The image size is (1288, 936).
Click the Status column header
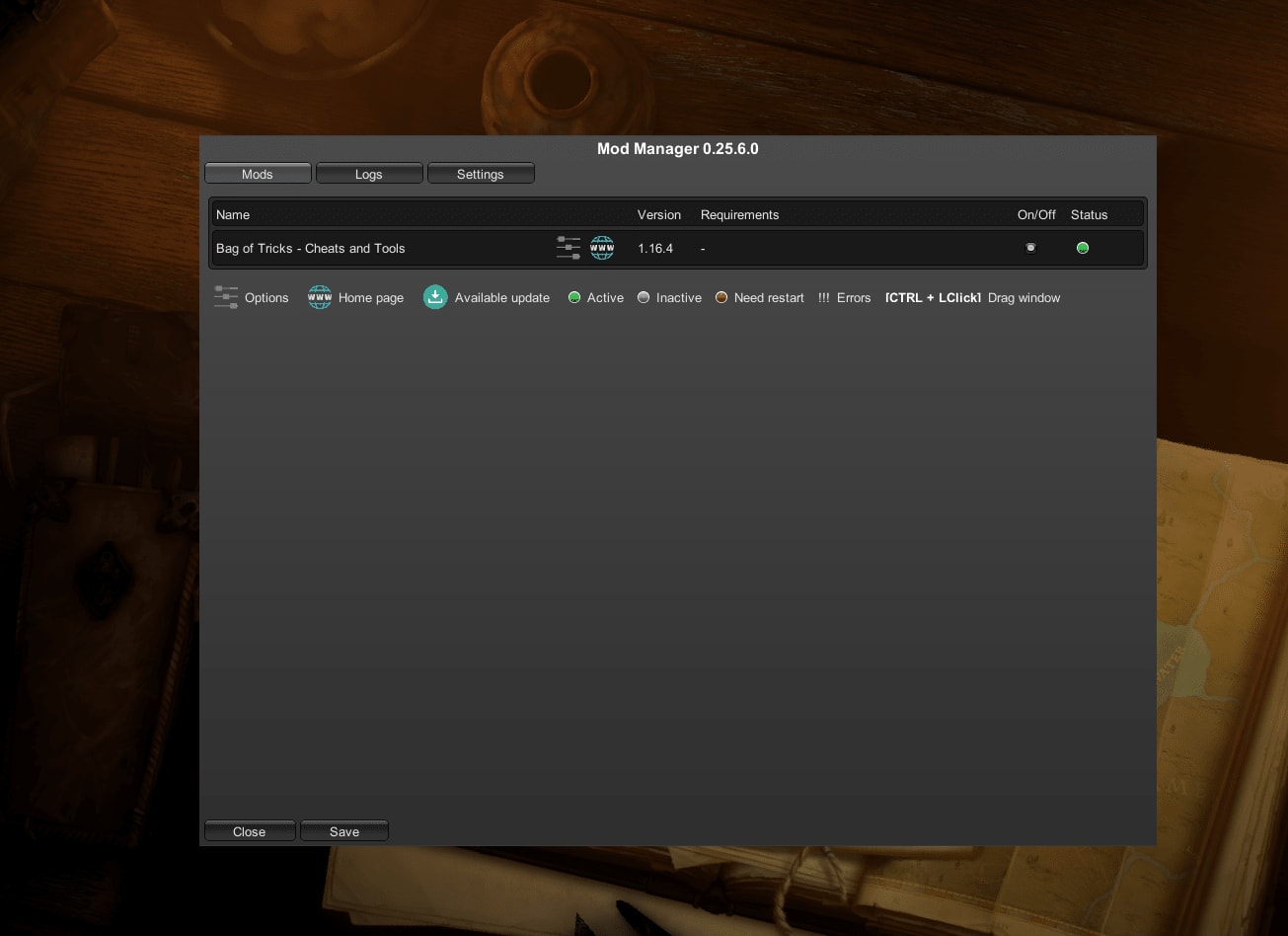click(1090, 214)
